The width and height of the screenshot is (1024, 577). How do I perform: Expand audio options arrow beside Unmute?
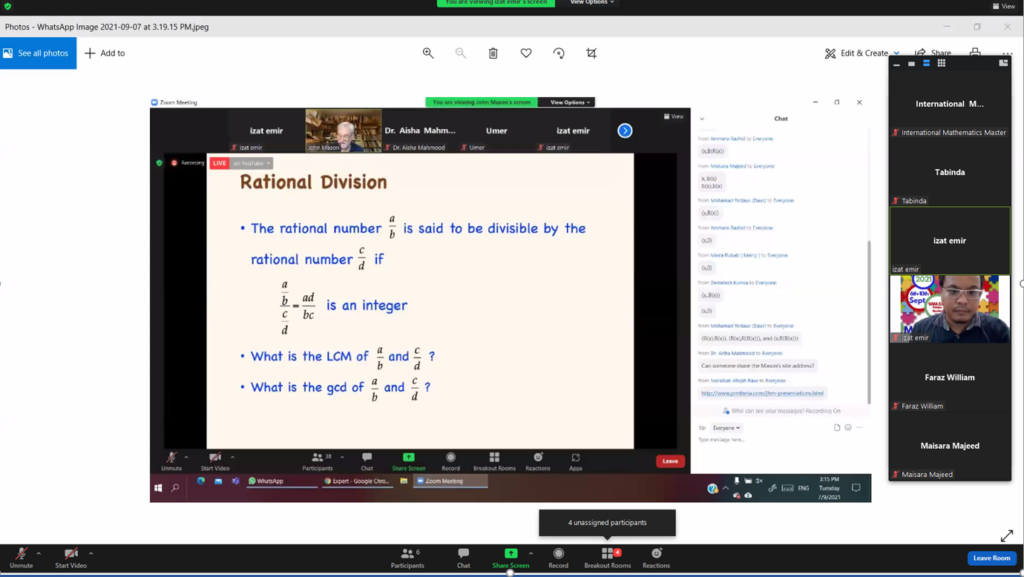tap(39, 553)
